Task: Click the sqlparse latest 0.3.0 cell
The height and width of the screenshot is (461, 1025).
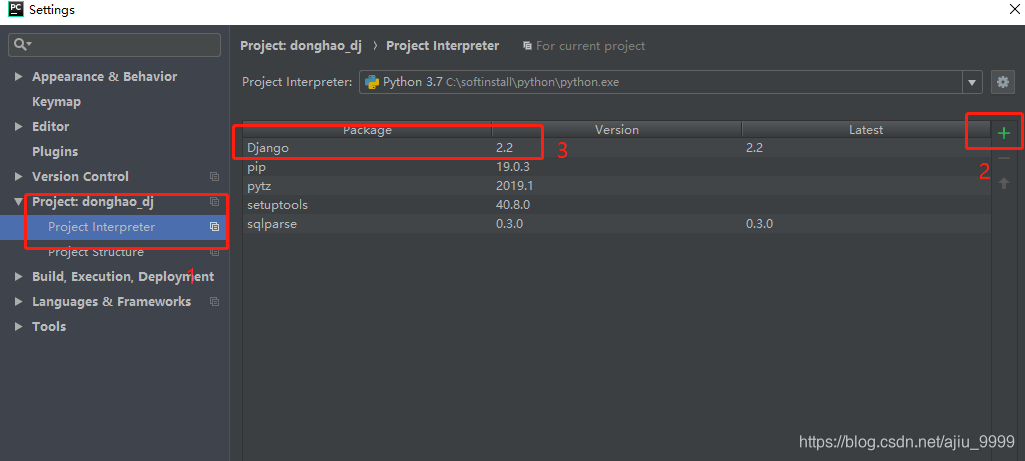Action: tap(760, 224)
